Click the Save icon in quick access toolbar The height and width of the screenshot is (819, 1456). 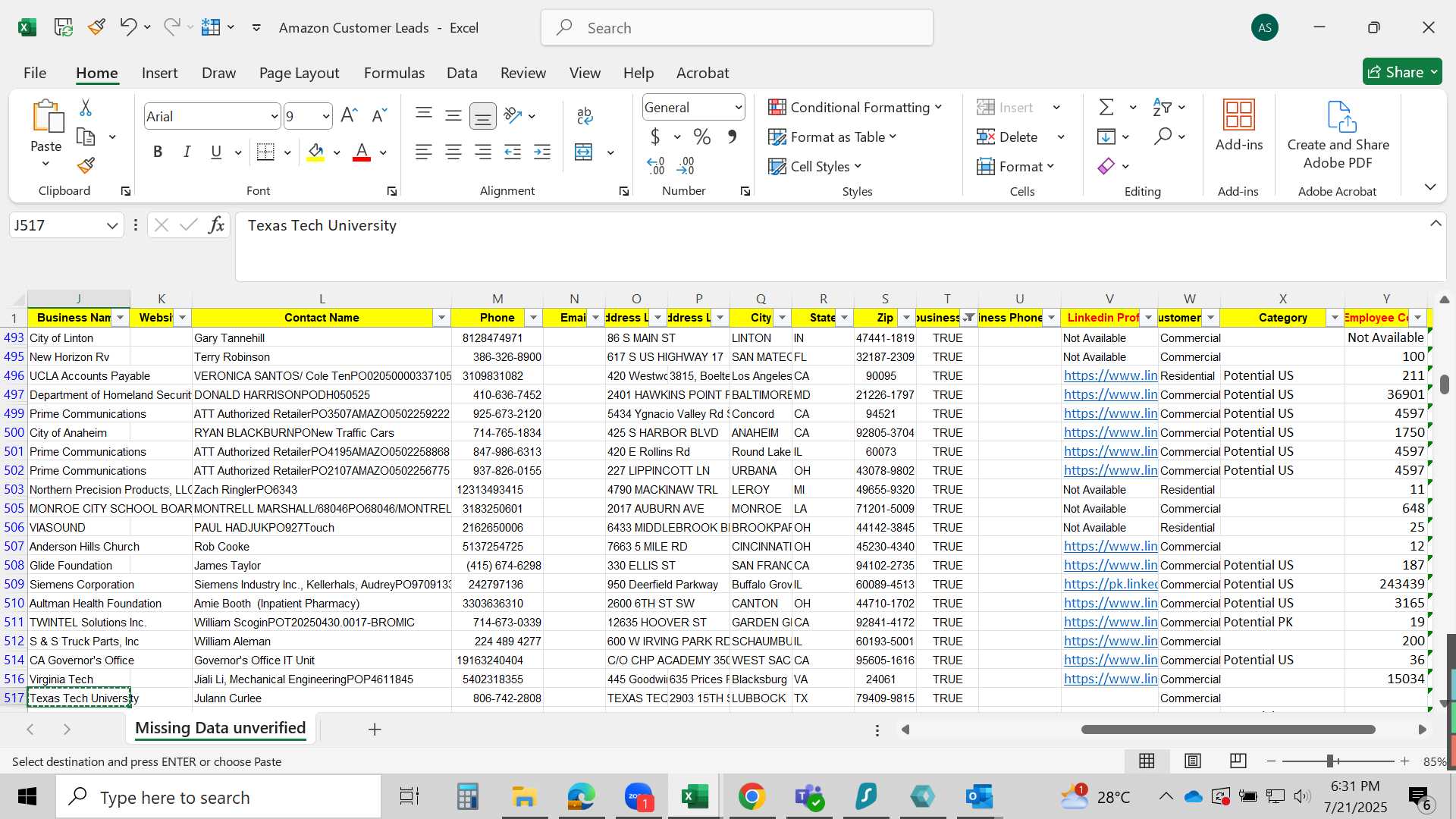[x=64, y=27]
